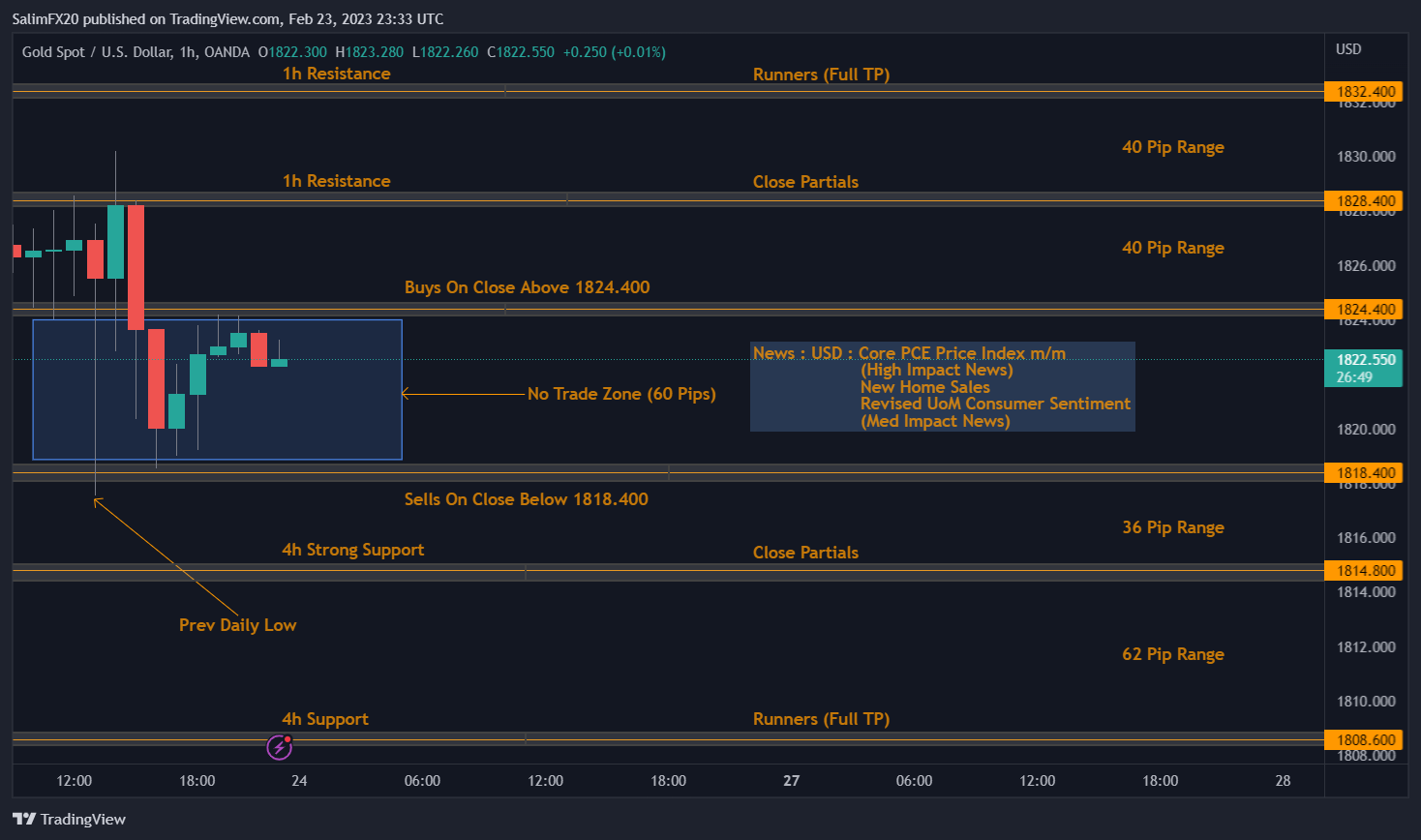This screenshot has height=840, width=1421.
Task: Open the USD currency selector
Action: point(1347,49)
